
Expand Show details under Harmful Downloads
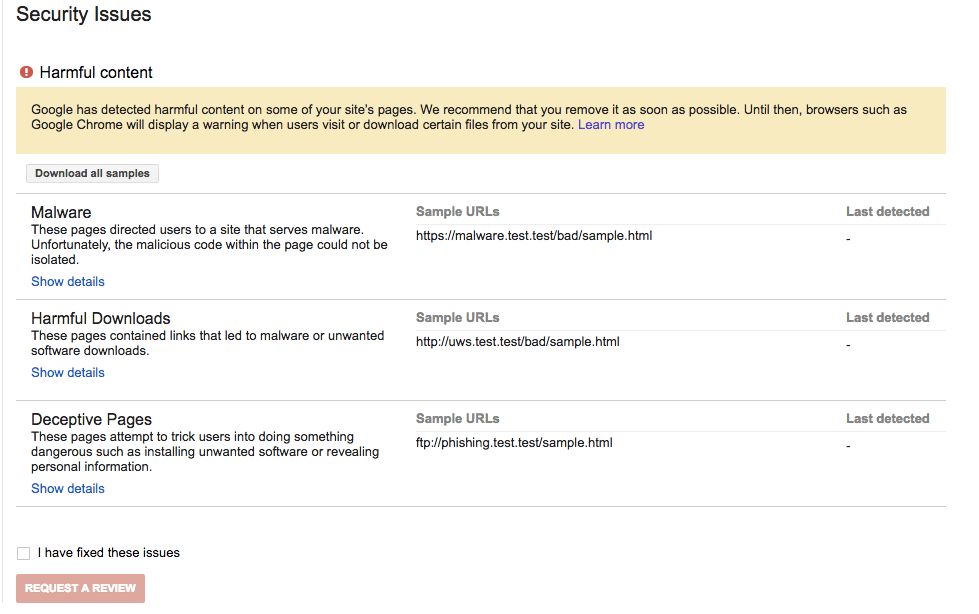[x=67, y=372]
